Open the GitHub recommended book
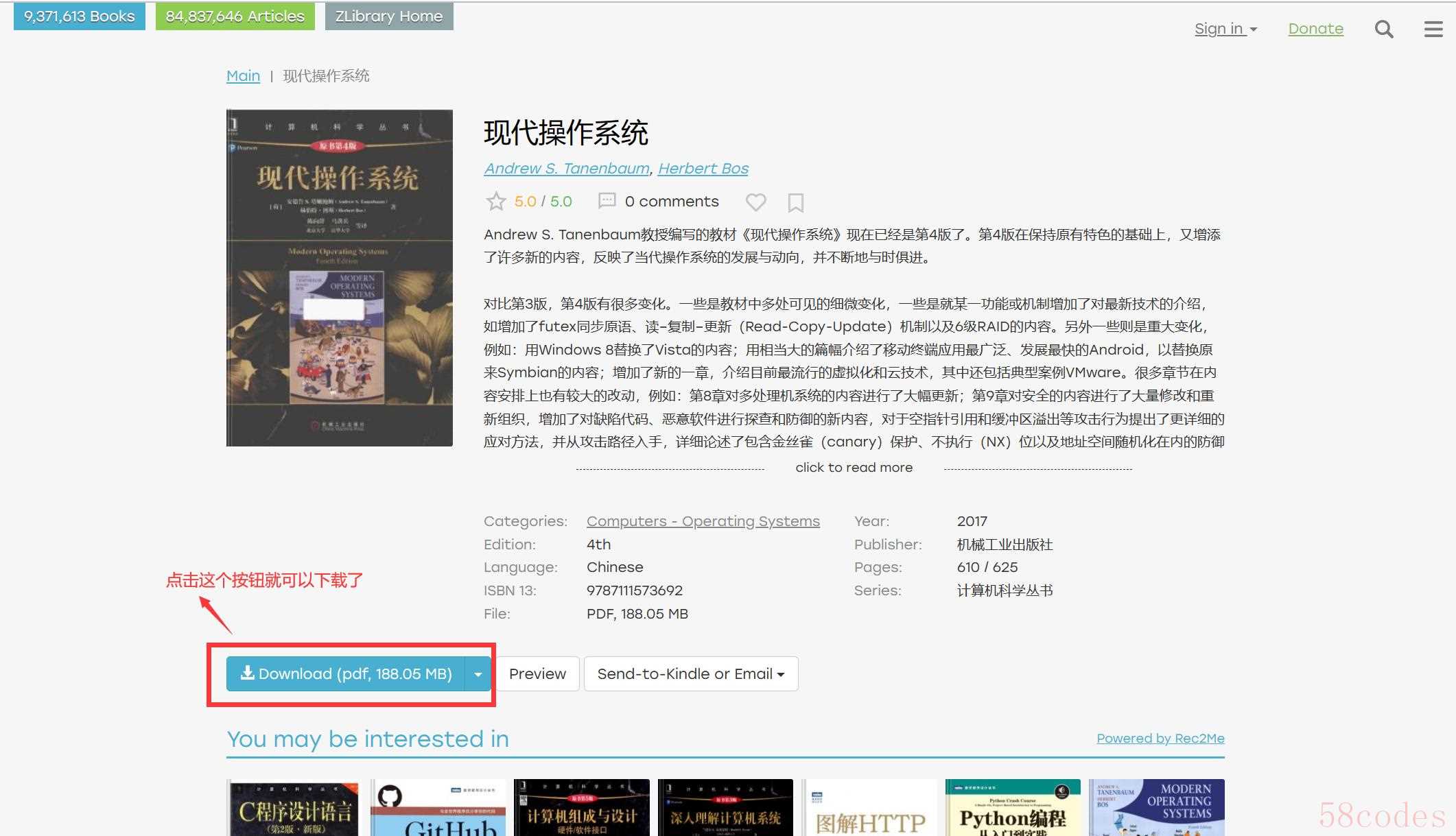This screenshot has height=836, width=1456. click(x=438, y=807)
